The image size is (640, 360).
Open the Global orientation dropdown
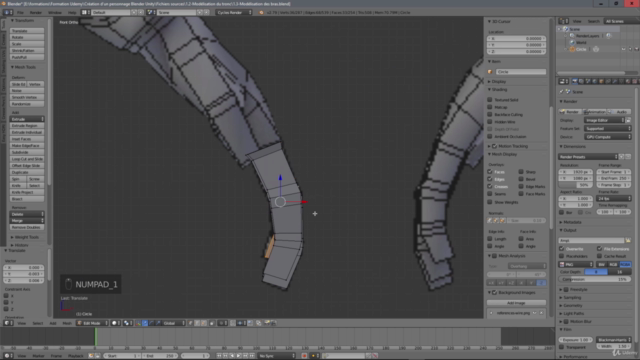click(x=174, y=323)
